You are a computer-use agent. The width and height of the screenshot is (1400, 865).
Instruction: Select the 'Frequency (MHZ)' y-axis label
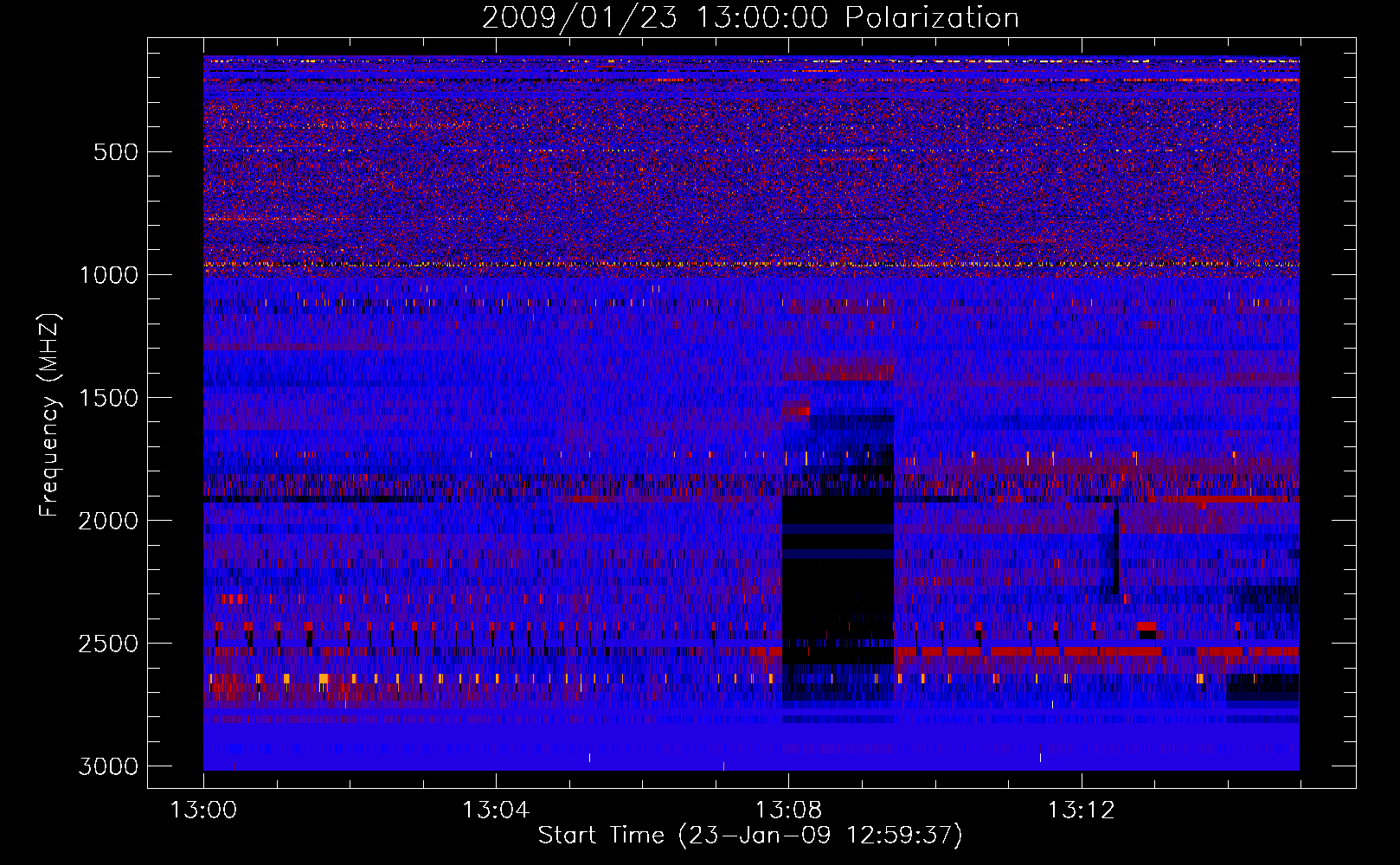50,415
